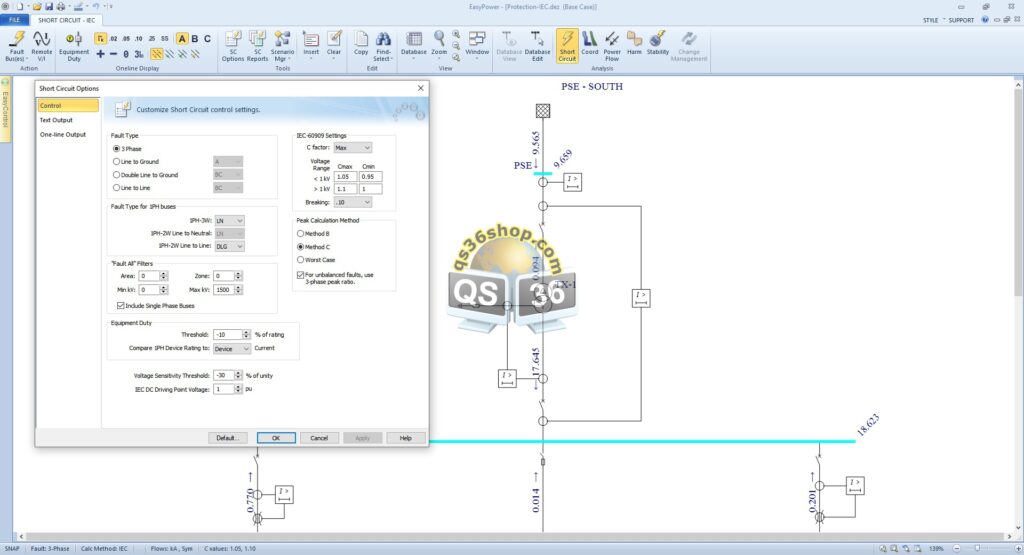Open Power Flow analysis

coord(612,46)
